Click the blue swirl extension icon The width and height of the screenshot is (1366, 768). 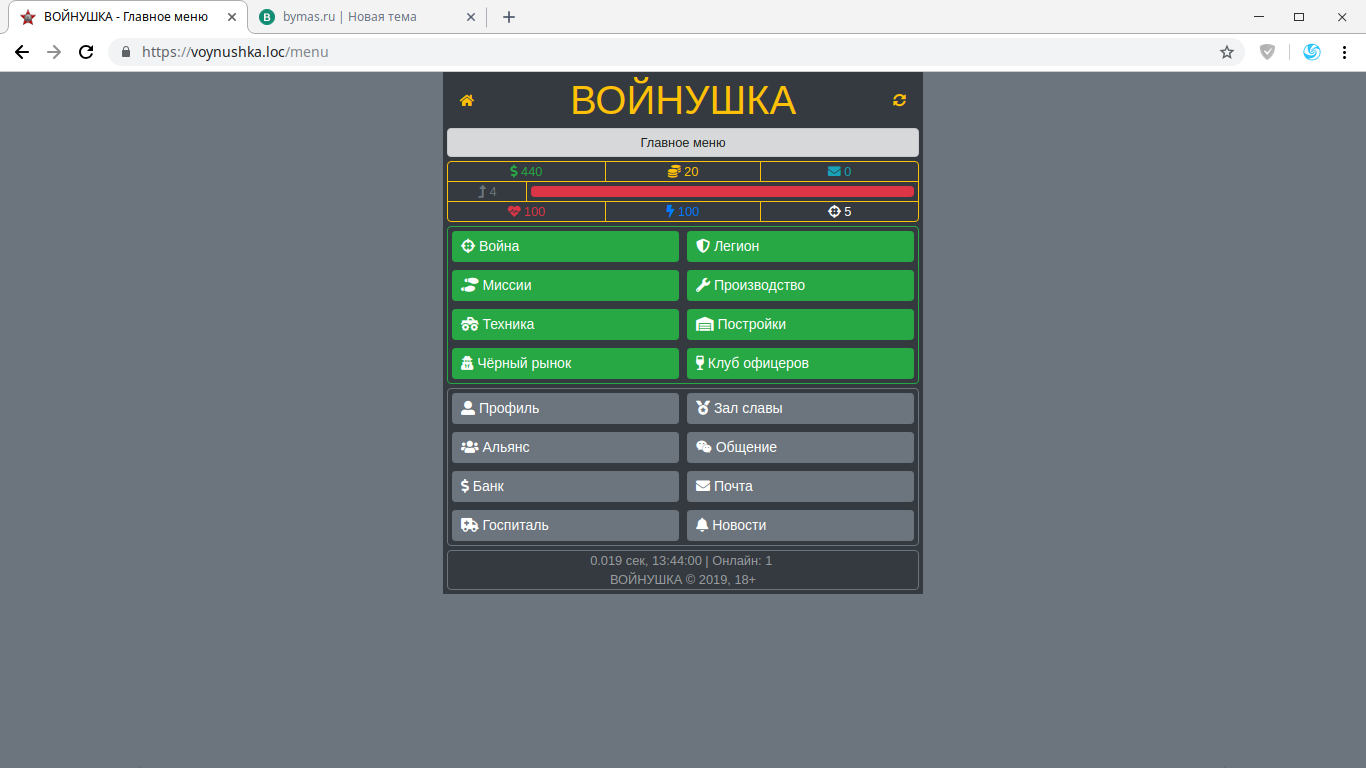coord(1312,52)
